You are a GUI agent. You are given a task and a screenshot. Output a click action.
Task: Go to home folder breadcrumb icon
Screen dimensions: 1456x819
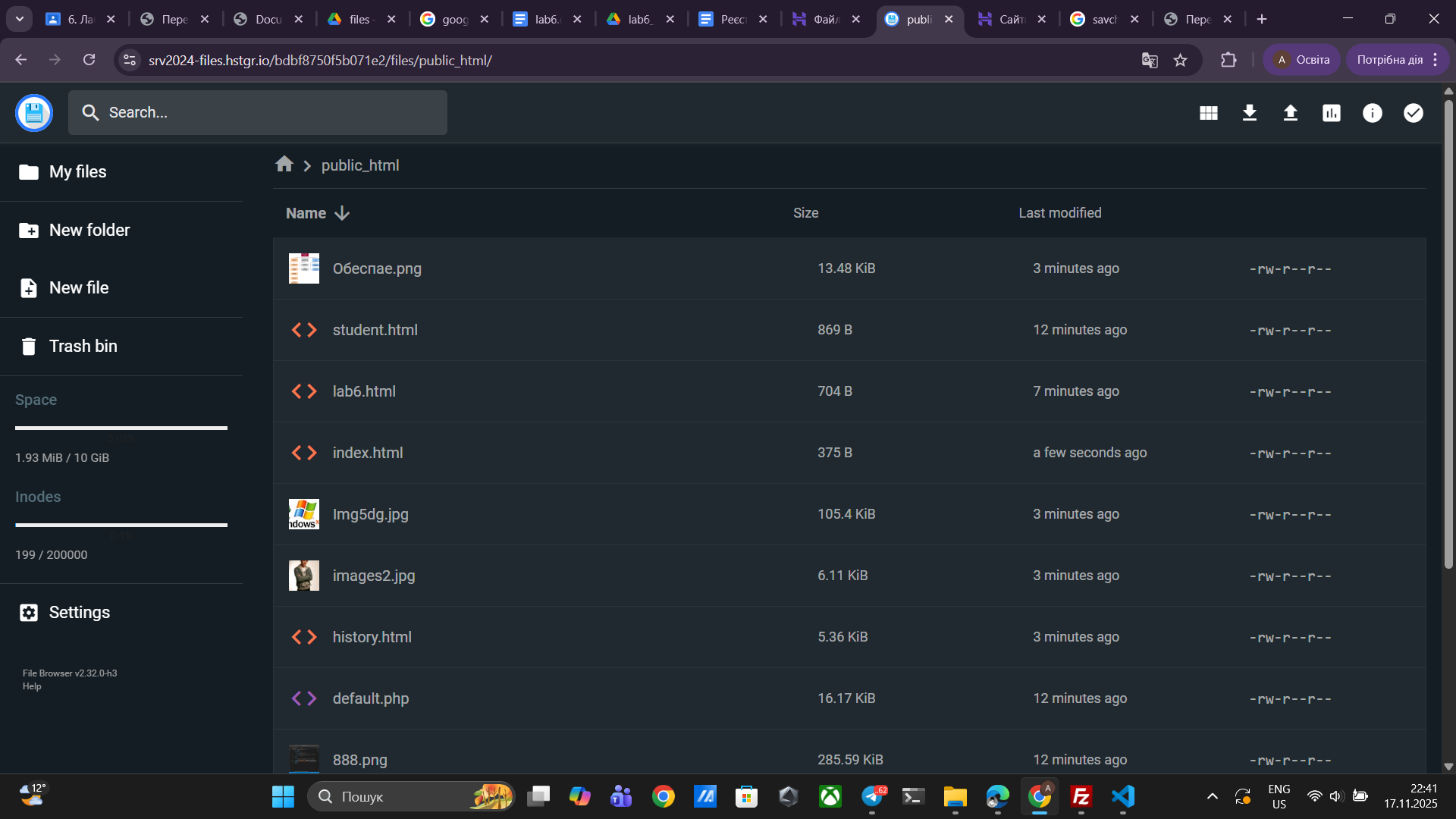click(284, 165)
